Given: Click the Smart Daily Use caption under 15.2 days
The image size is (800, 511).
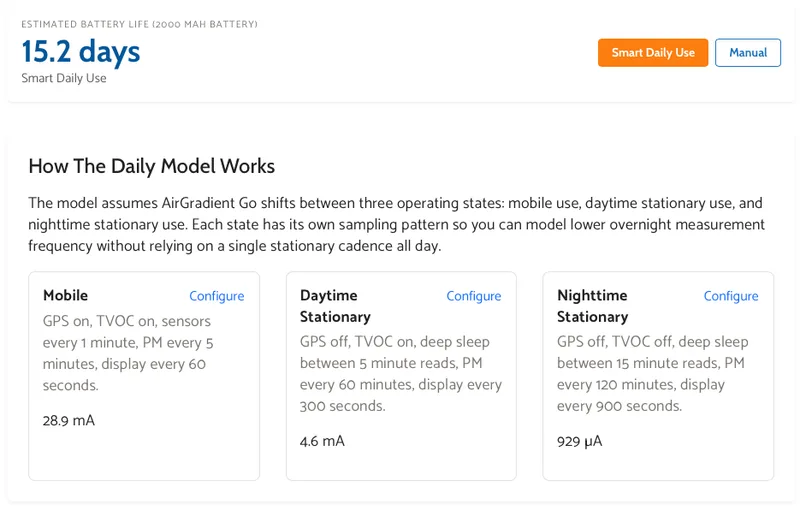Looking at the screenshot, I should 64,78.
